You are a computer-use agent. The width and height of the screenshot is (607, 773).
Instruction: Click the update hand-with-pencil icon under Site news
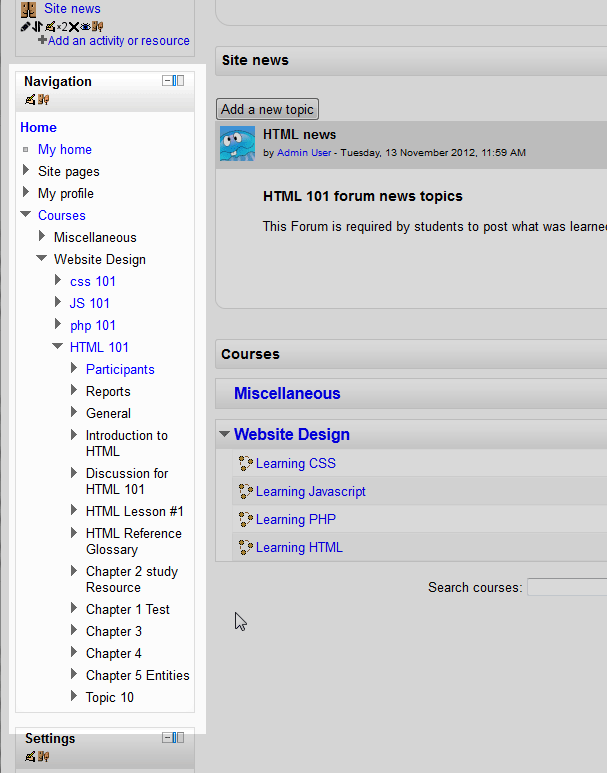pos(50,27)
